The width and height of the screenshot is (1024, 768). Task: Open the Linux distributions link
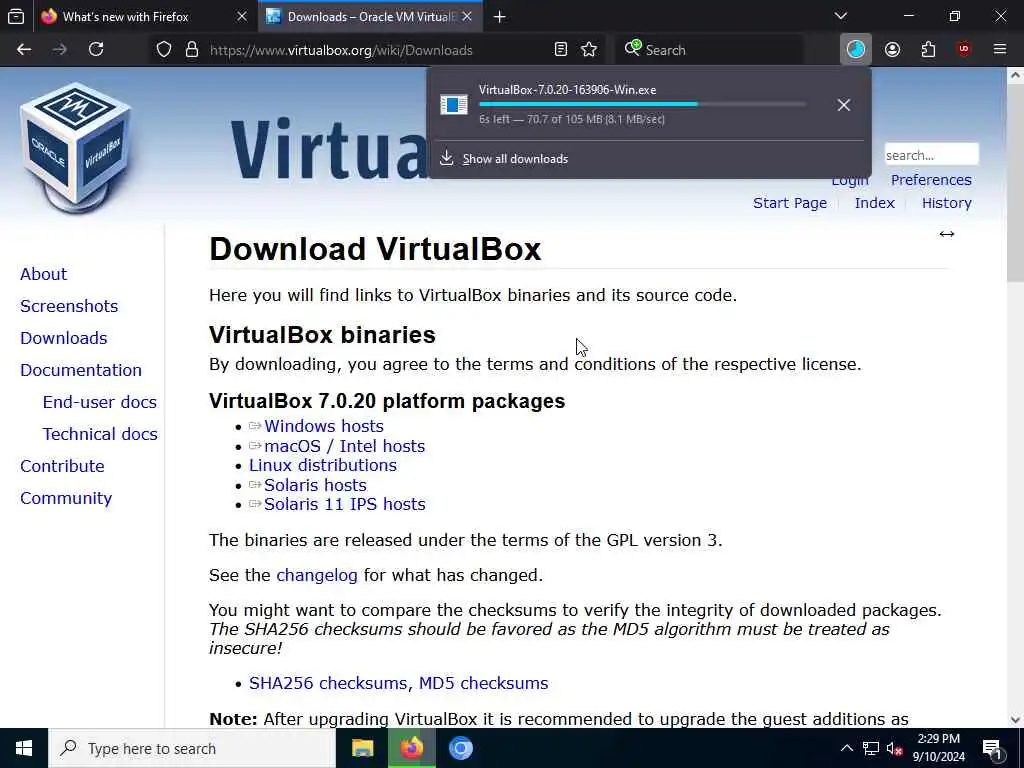[323, 466]
